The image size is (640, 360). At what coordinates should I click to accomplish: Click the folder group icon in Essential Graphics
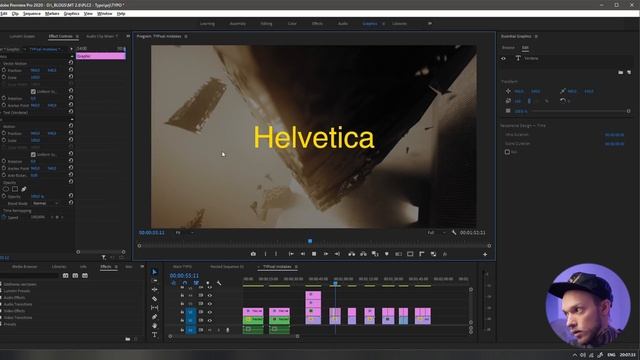(620, 72)
